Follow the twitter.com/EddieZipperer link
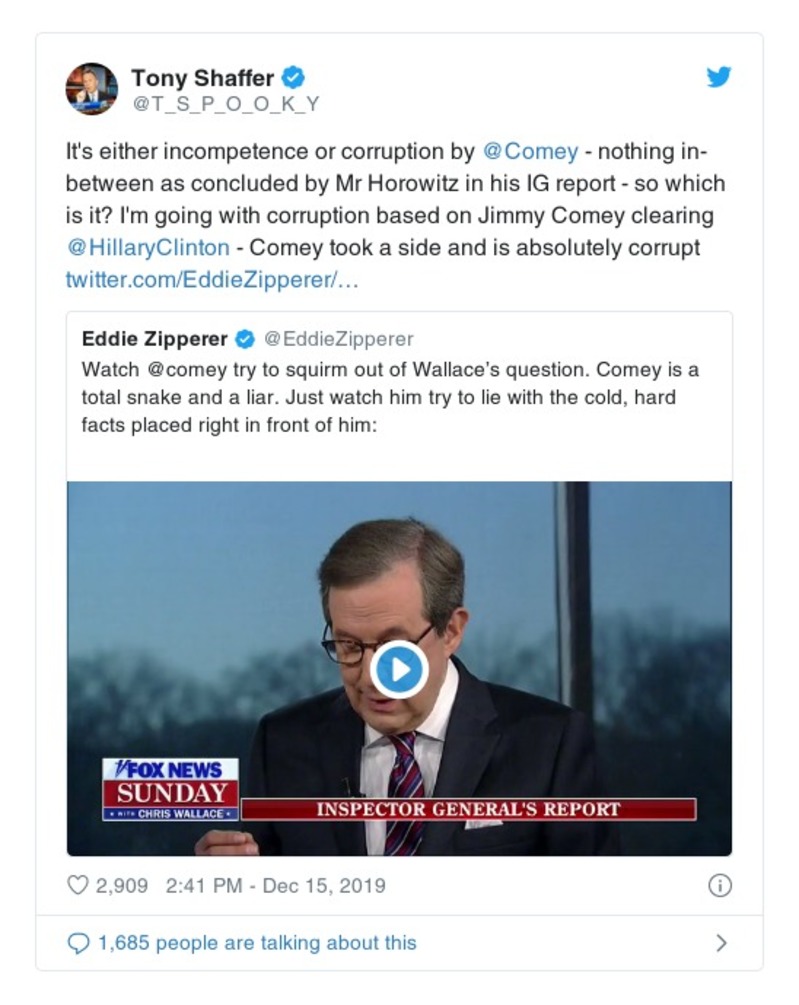 [211, 279]
